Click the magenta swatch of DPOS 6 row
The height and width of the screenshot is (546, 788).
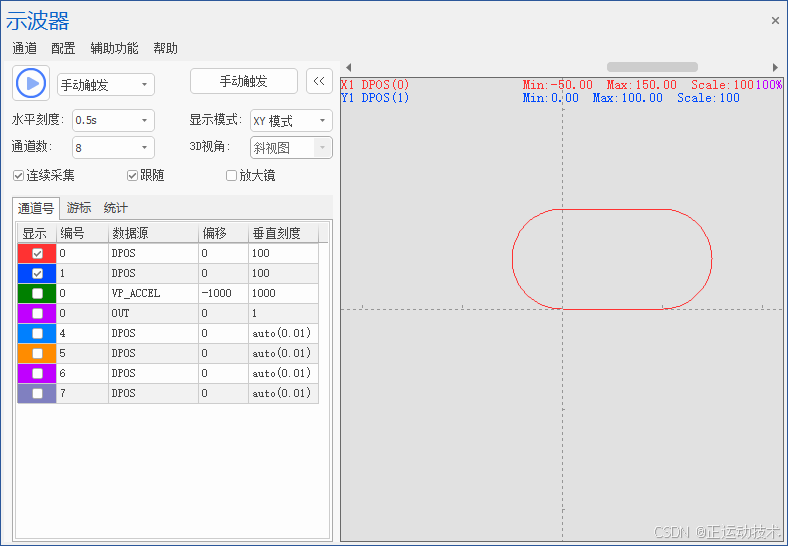tap(37, 374)
